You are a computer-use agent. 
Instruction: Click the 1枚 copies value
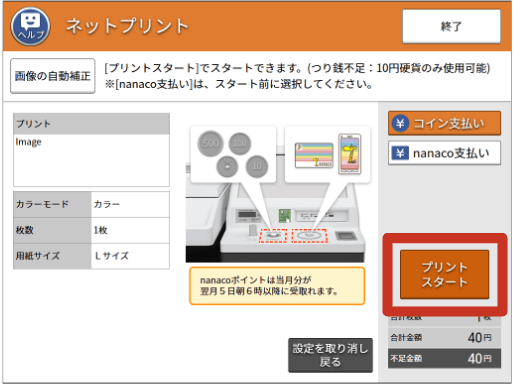click(130, 230)
